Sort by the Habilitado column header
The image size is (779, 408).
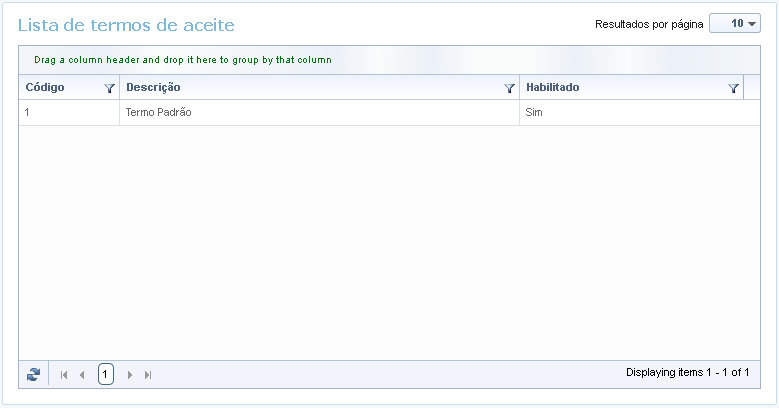click(552, 88)
